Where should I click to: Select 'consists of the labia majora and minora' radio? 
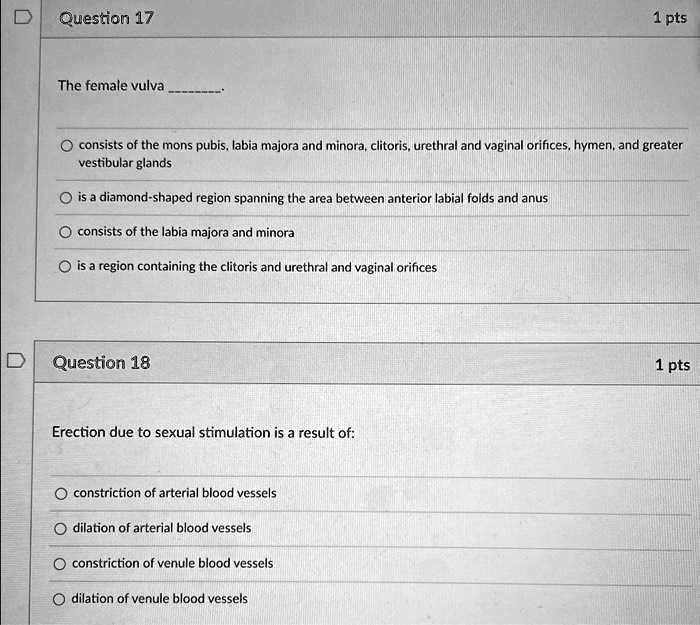(65, 232)
